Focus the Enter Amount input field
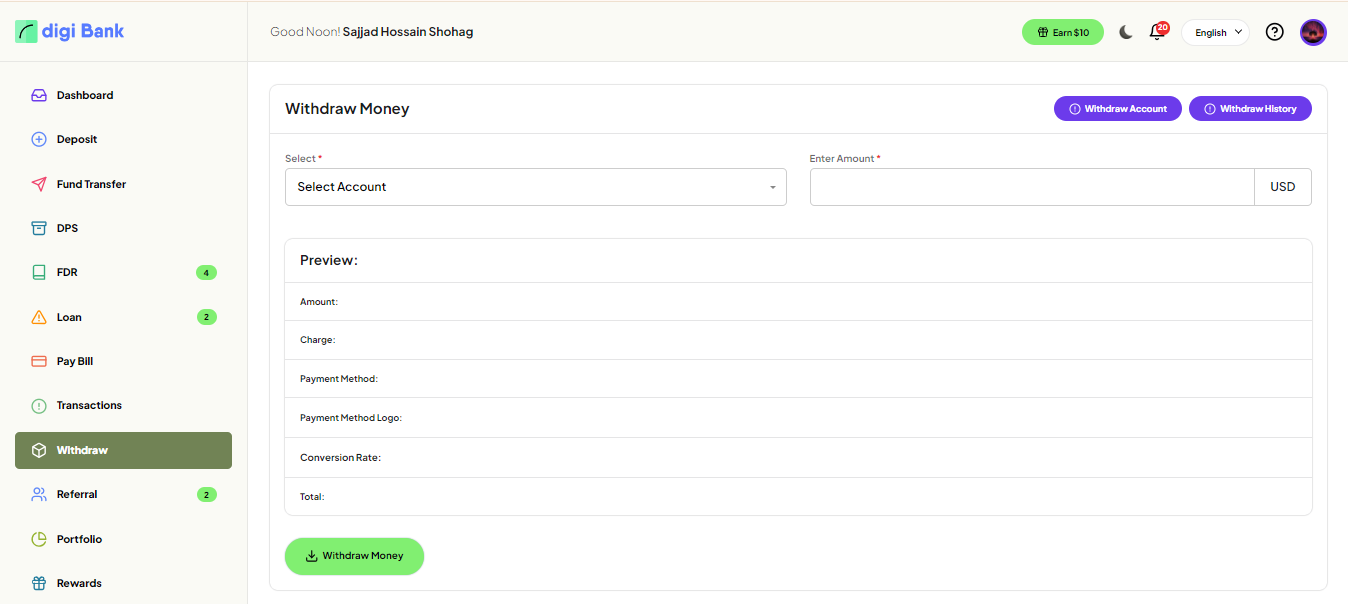 [x=1031, y=187]
